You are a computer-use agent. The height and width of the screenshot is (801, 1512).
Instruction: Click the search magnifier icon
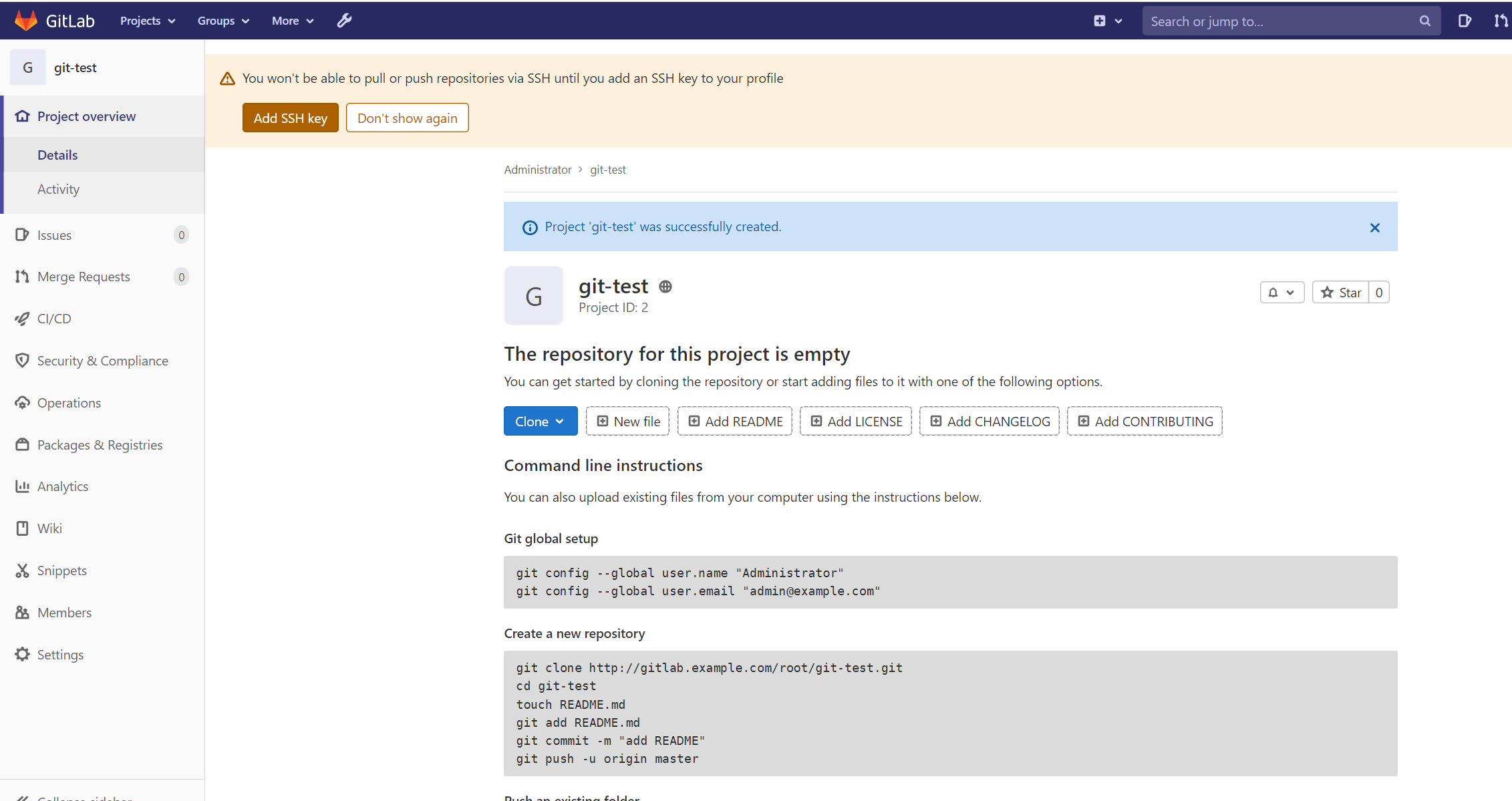coord(1424,21)
